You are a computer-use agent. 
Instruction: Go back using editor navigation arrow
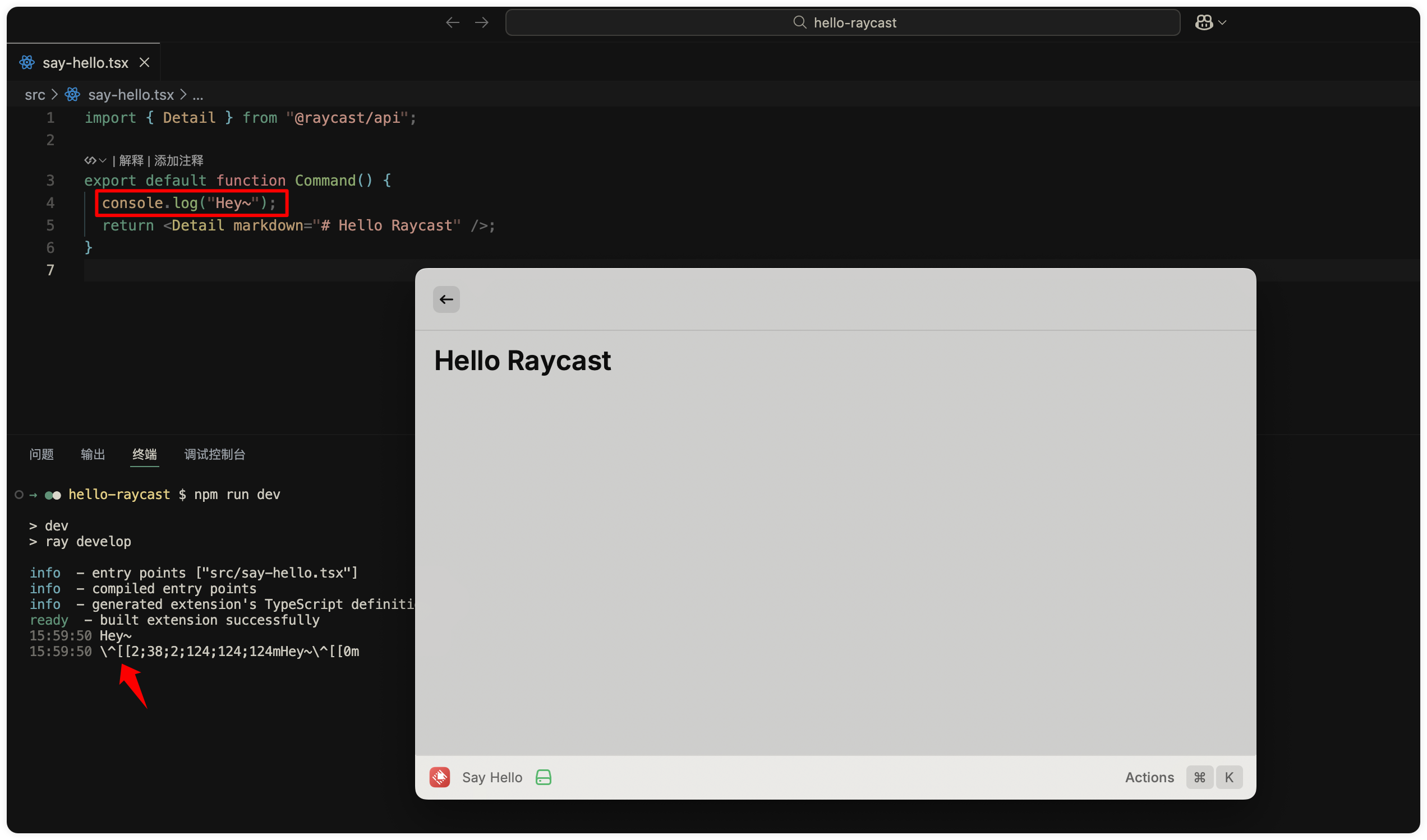(x=453, y=22)
